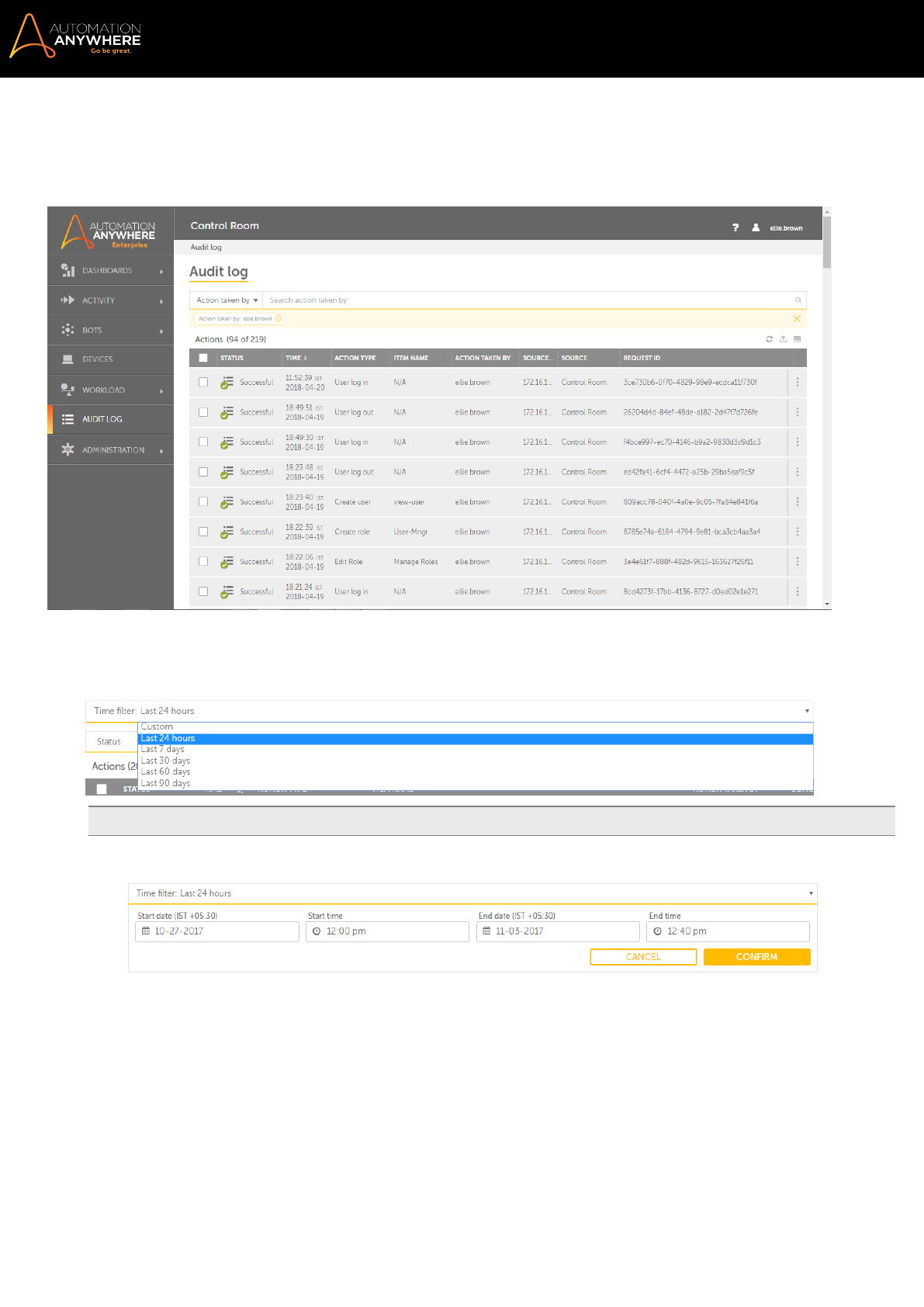
Task: Open row actions for Create role entry
Action: [x=797, y=532]
